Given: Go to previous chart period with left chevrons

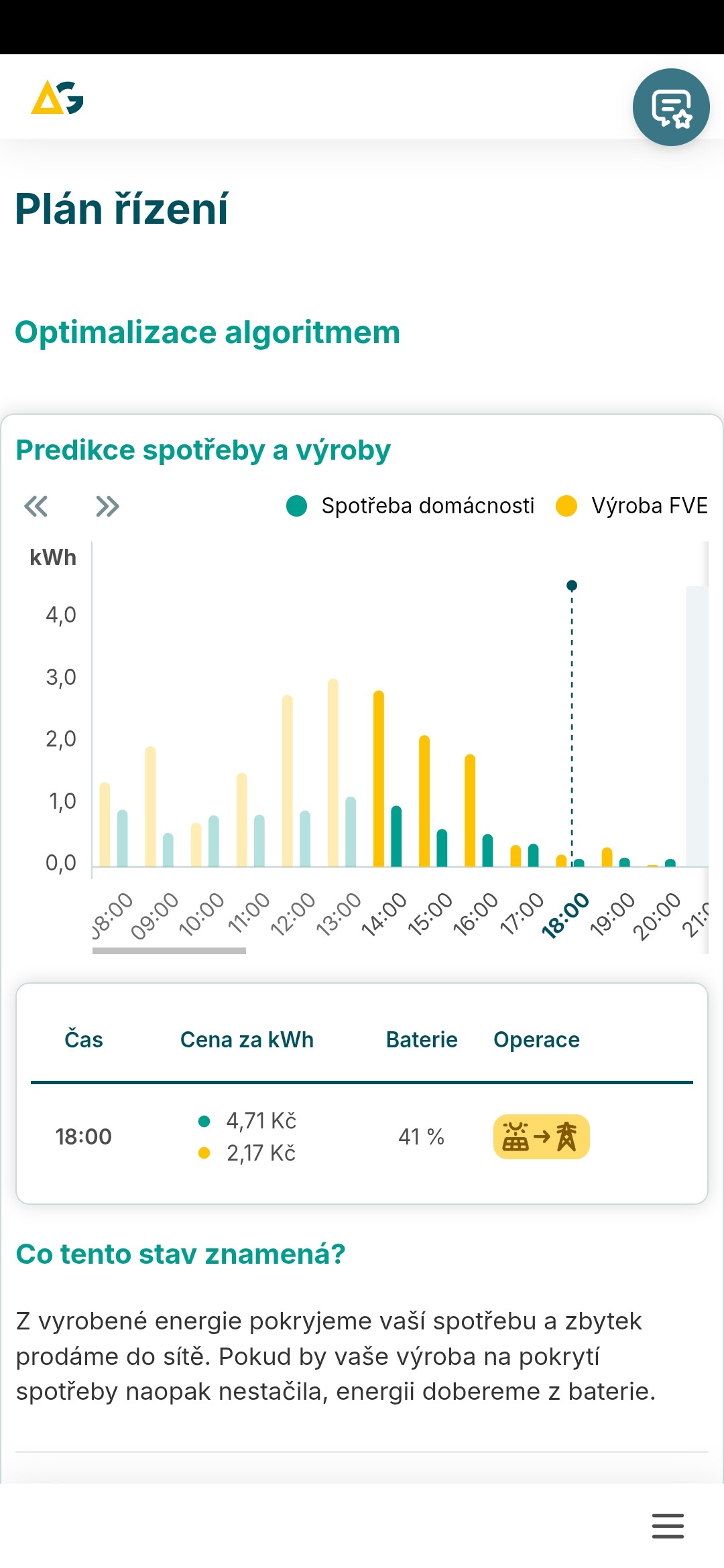Looking at the screenshot, I should point(36,506).
